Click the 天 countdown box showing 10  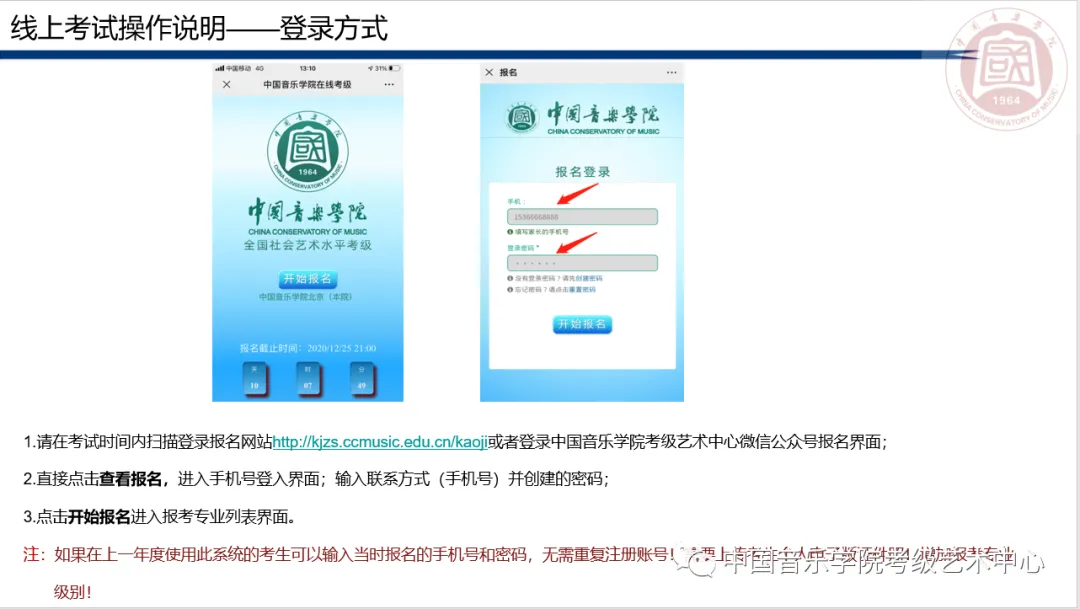(x=254, y=378)
